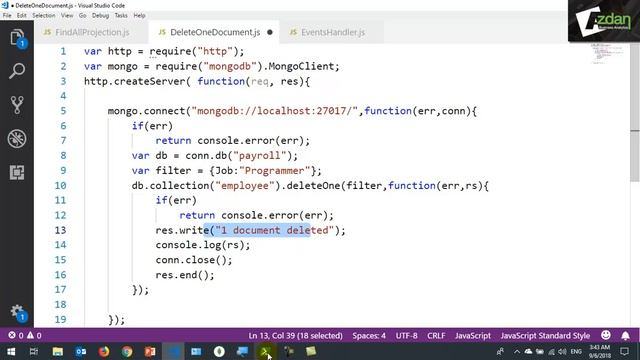
Task: Open File Explorer from the taskbar
Action: [58, 351]
